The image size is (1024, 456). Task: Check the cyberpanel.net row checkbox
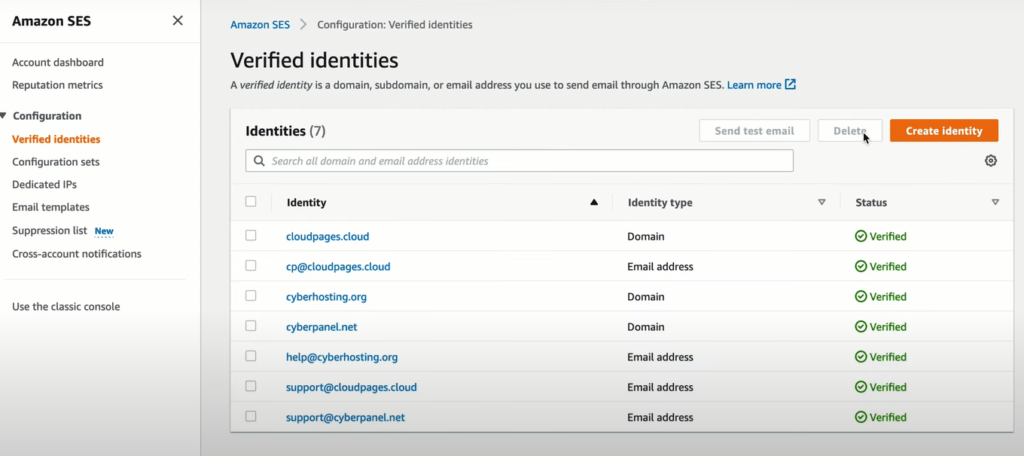tap(251, 326)
